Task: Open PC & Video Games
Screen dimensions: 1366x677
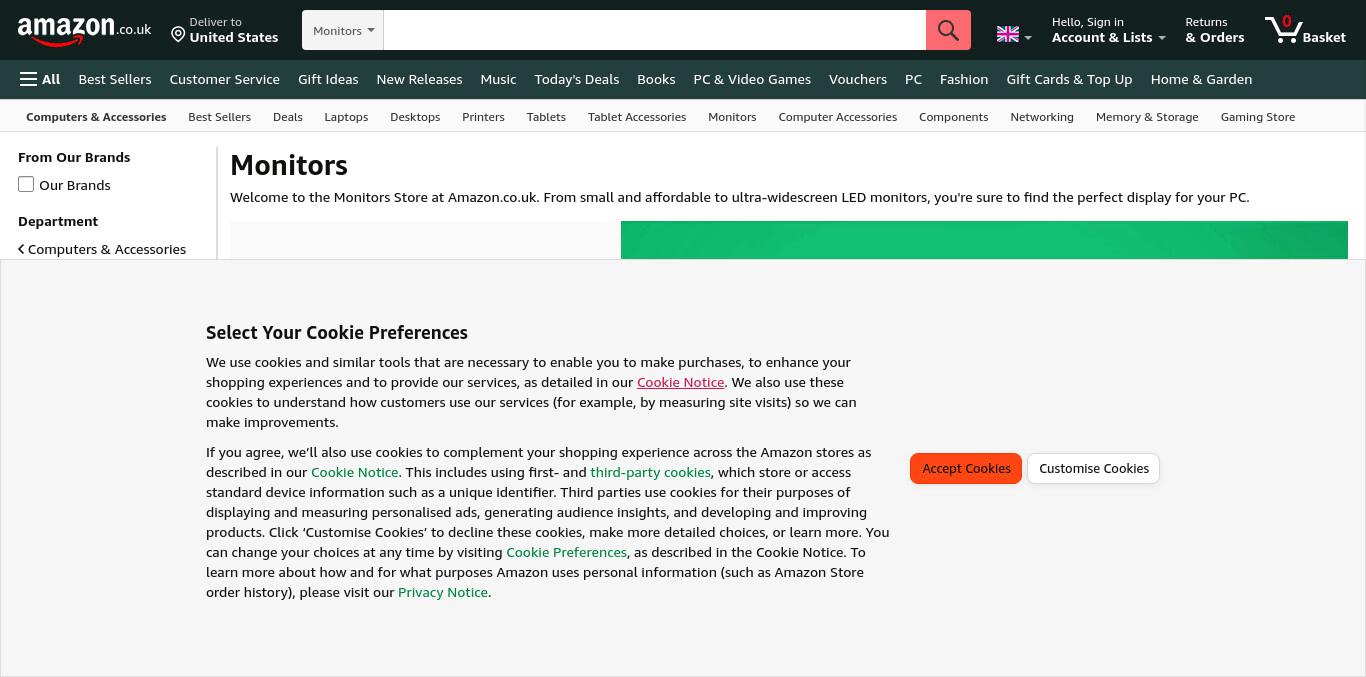Action: tap(752, 79)
